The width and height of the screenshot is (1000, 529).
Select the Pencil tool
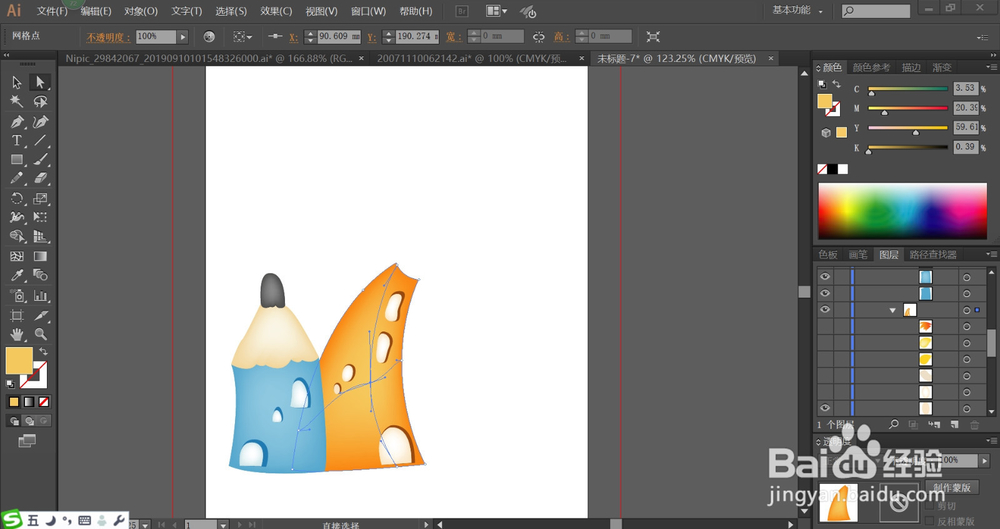17,179
